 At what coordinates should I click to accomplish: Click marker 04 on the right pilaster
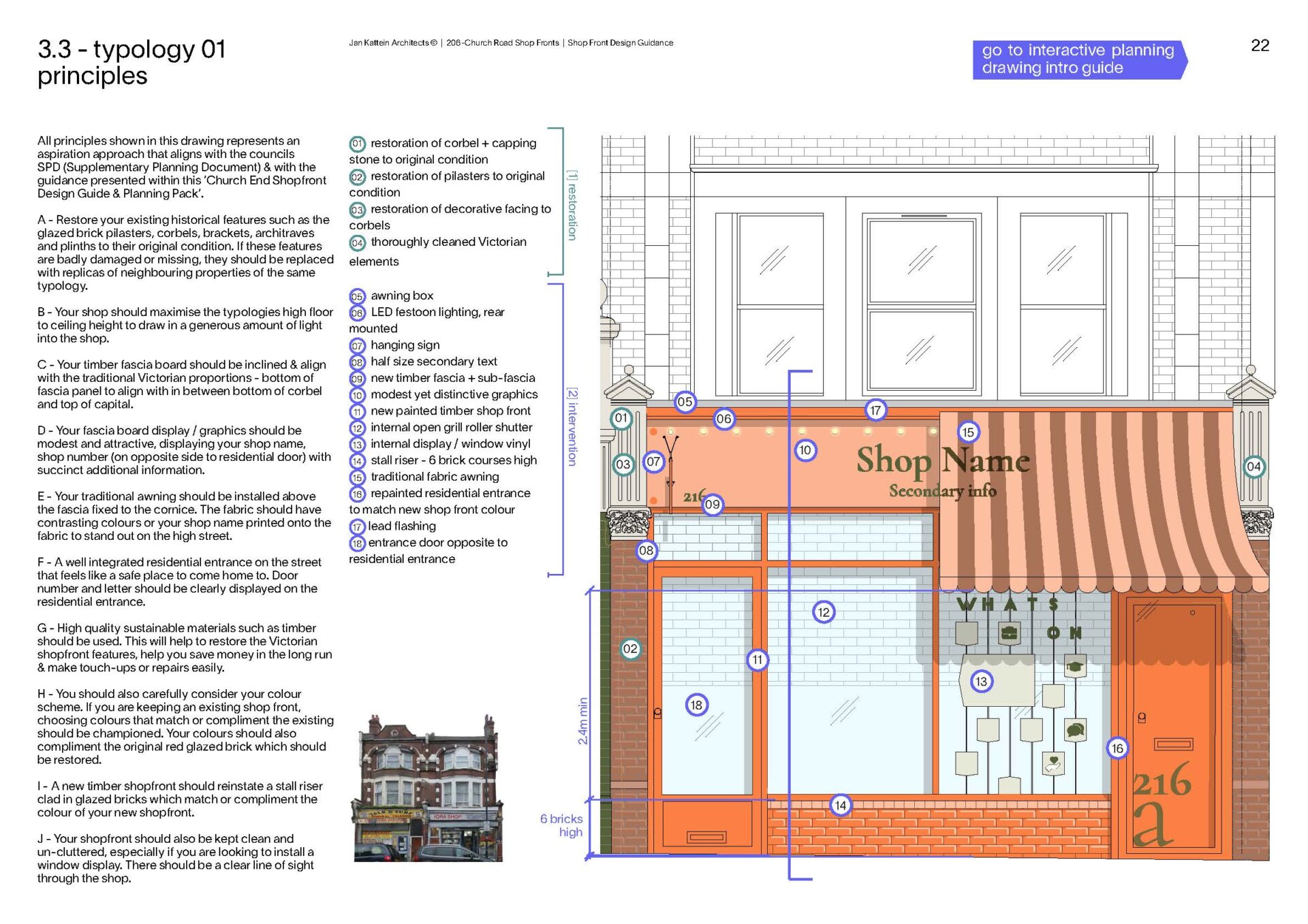[1253, 466]
